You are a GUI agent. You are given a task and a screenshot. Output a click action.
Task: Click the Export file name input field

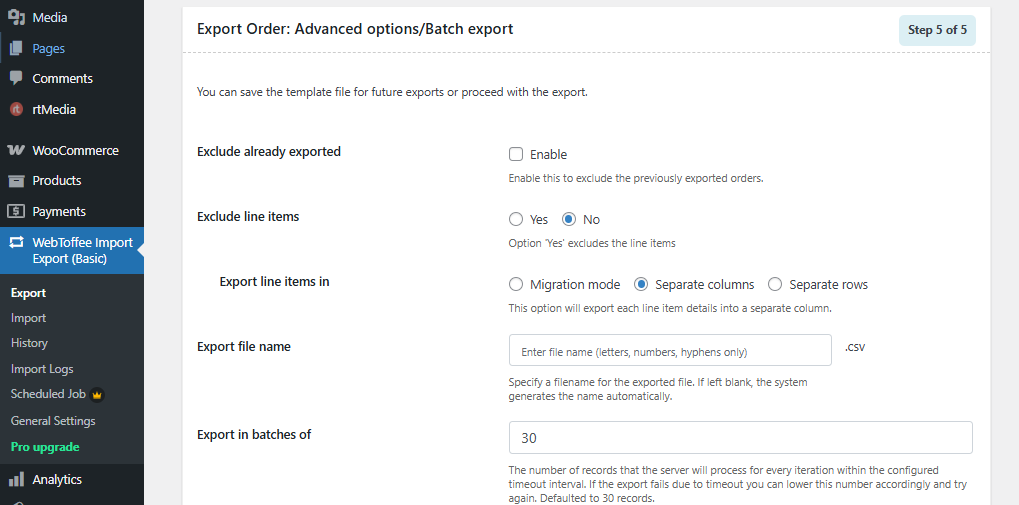[x=670, y=351]
